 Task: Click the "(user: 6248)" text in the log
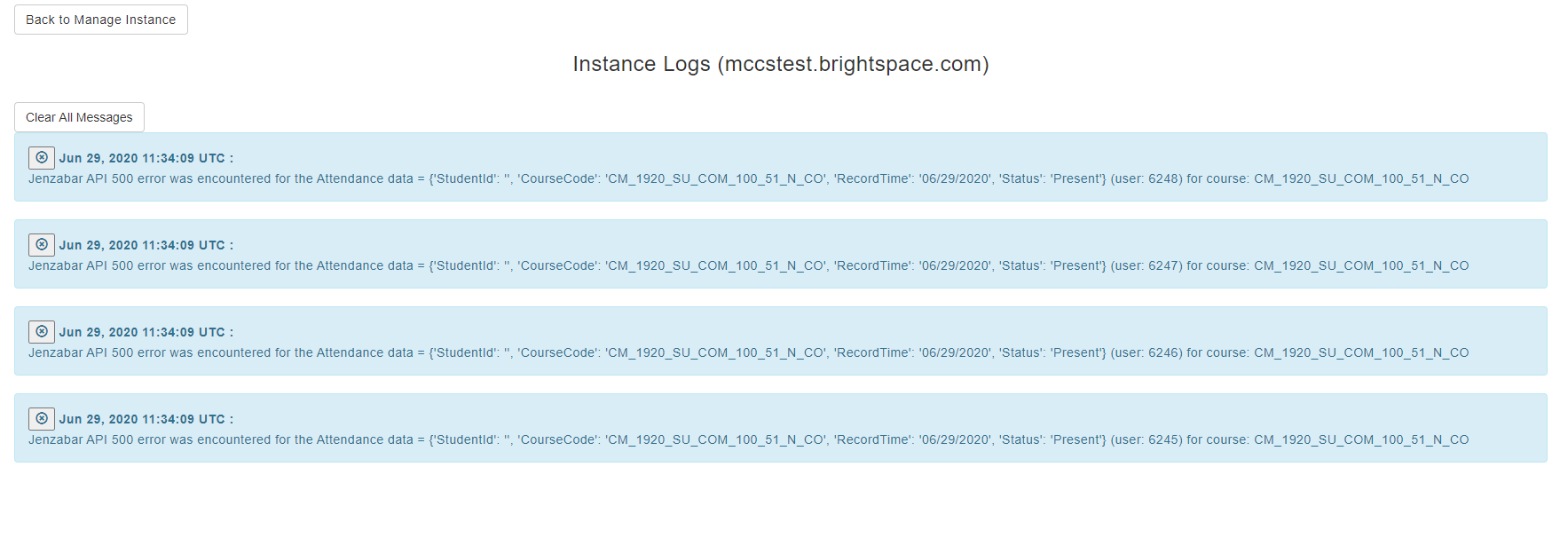coord(1146,179)
